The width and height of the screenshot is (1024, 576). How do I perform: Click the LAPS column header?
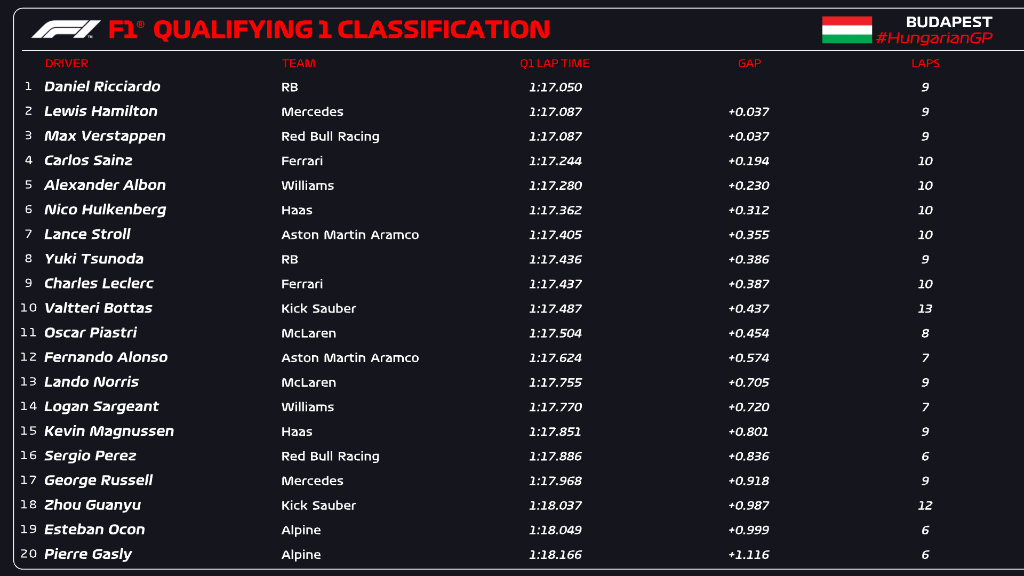[x=925, y=63]
